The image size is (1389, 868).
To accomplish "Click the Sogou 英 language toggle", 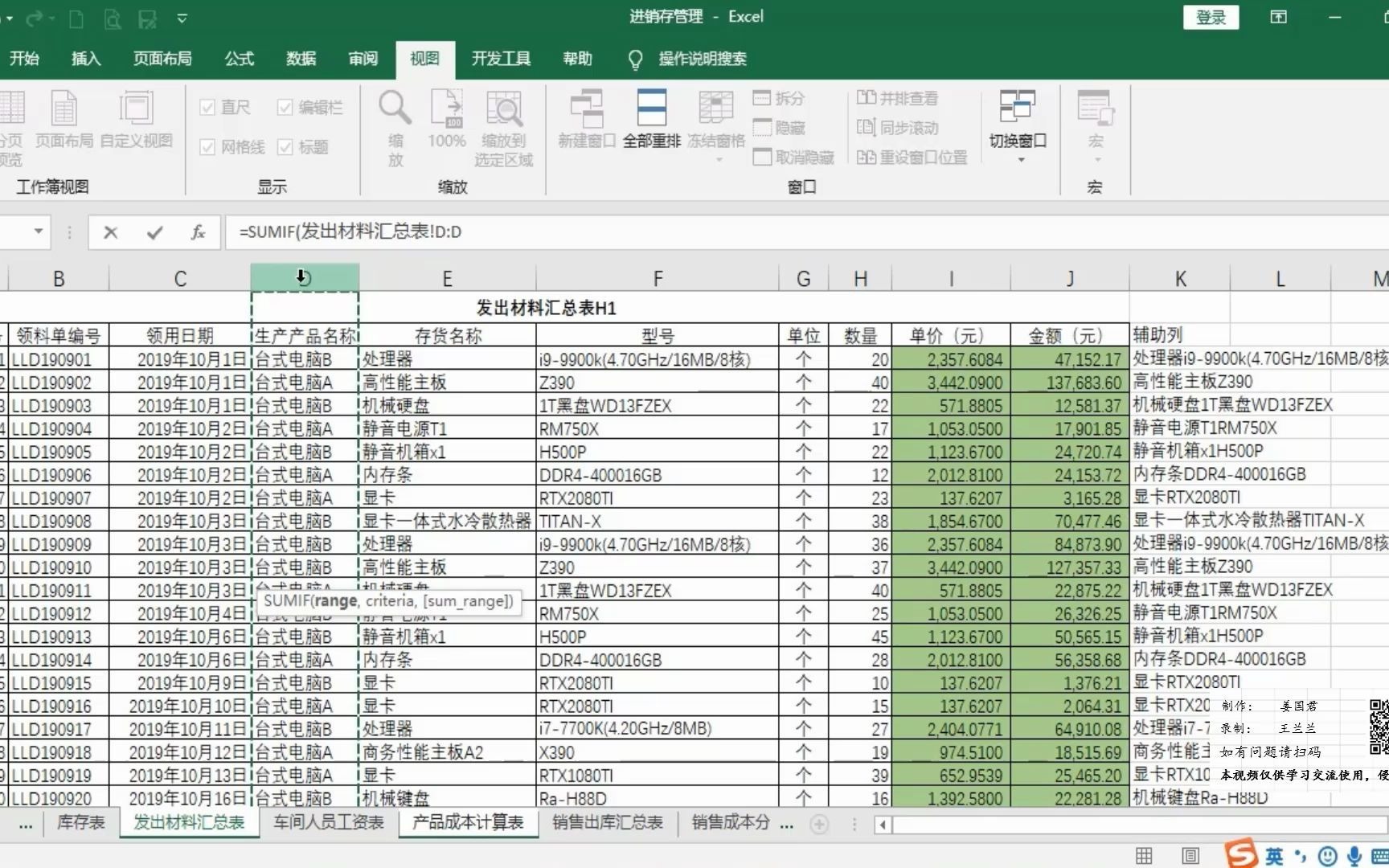I will 1275,857.
